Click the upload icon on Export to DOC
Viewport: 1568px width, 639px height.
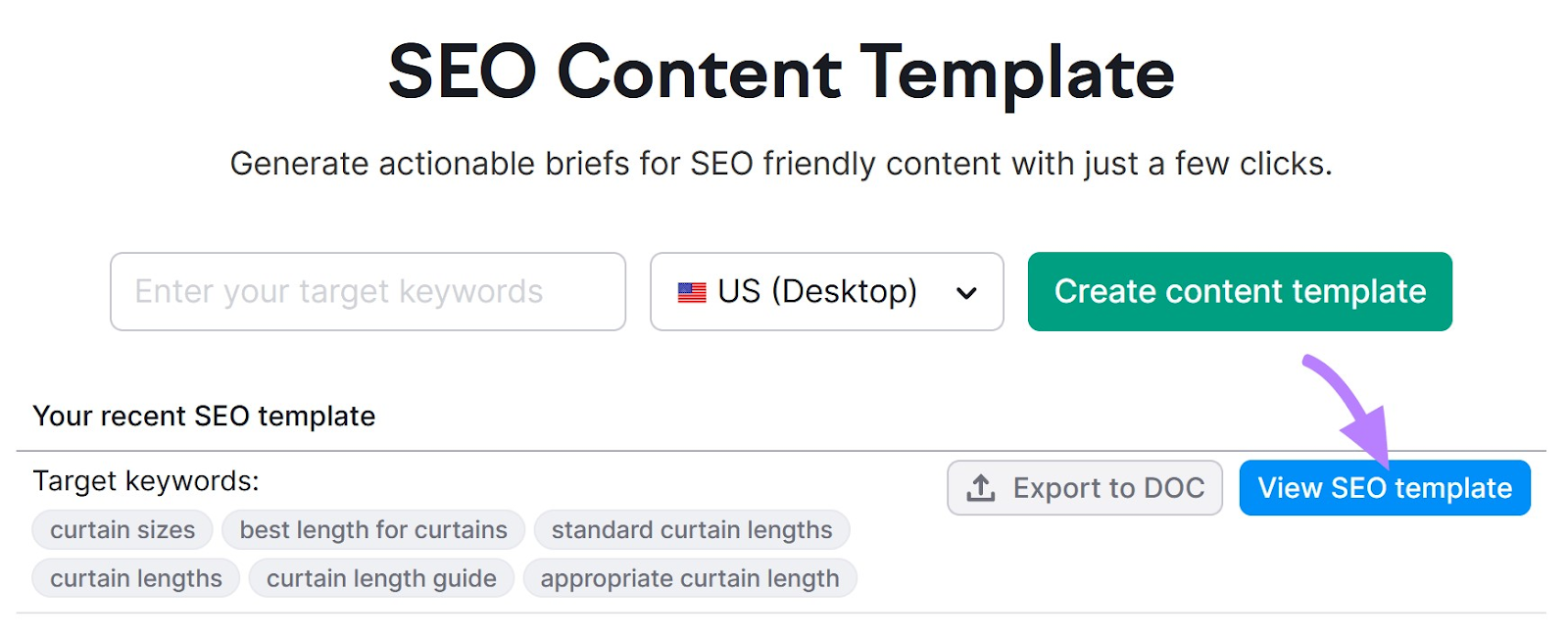coord(981,487)
